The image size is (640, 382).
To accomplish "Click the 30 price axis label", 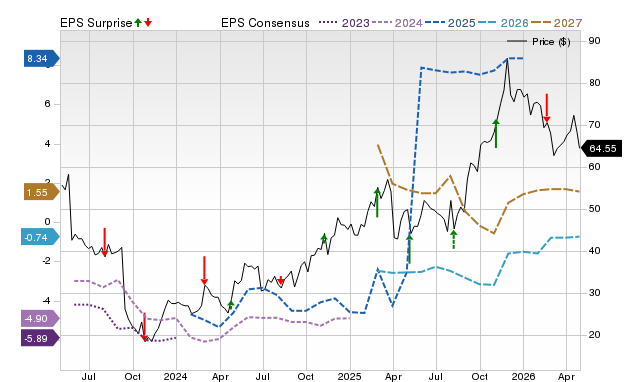I will pos(594,293).
